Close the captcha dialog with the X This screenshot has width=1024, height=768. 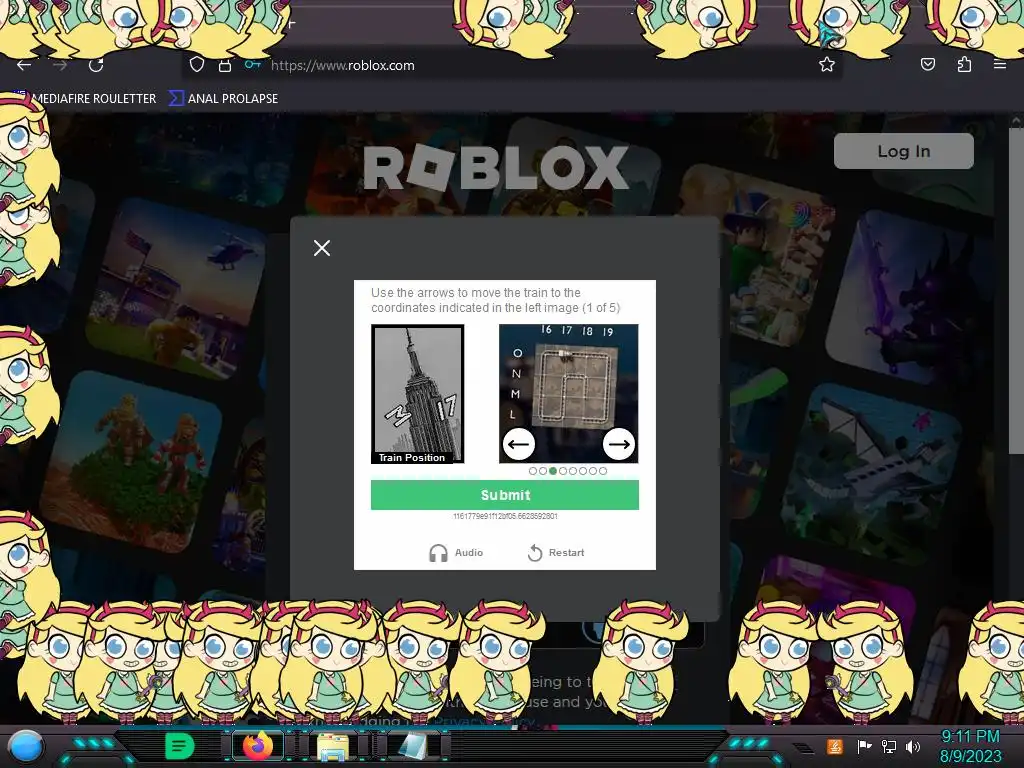pos(321,248)
